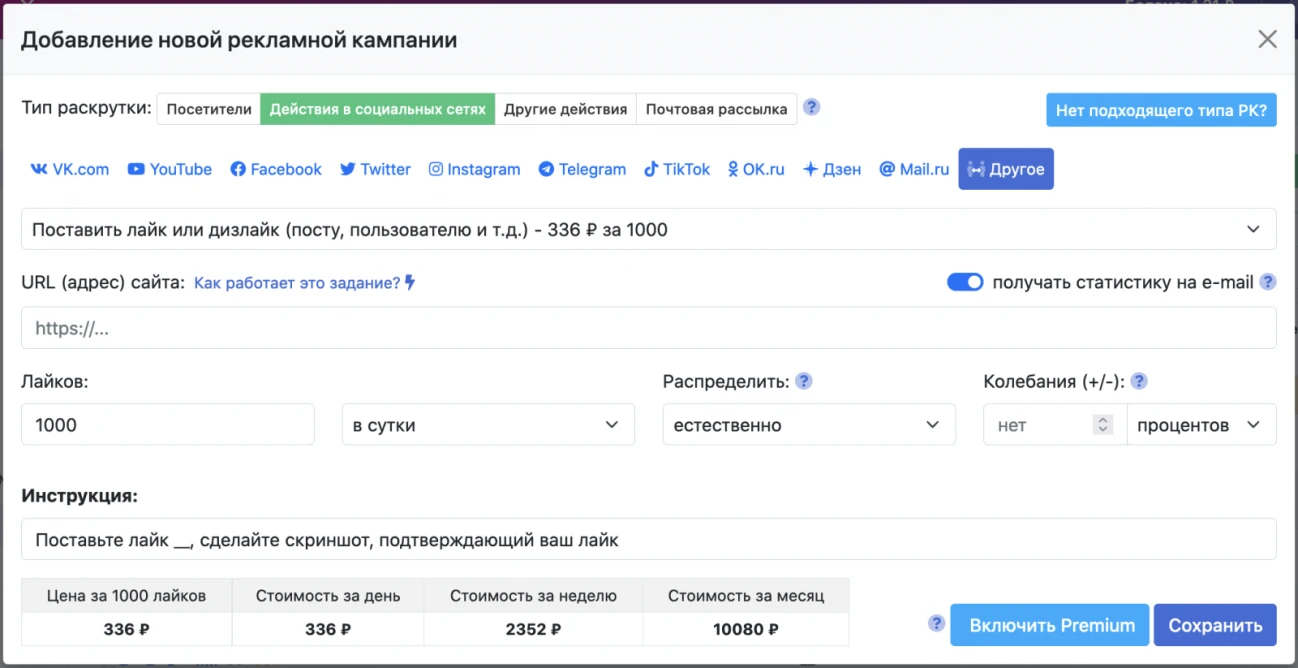
Task: Click the help icon next to Колебания
Action: pos(1138,381)
